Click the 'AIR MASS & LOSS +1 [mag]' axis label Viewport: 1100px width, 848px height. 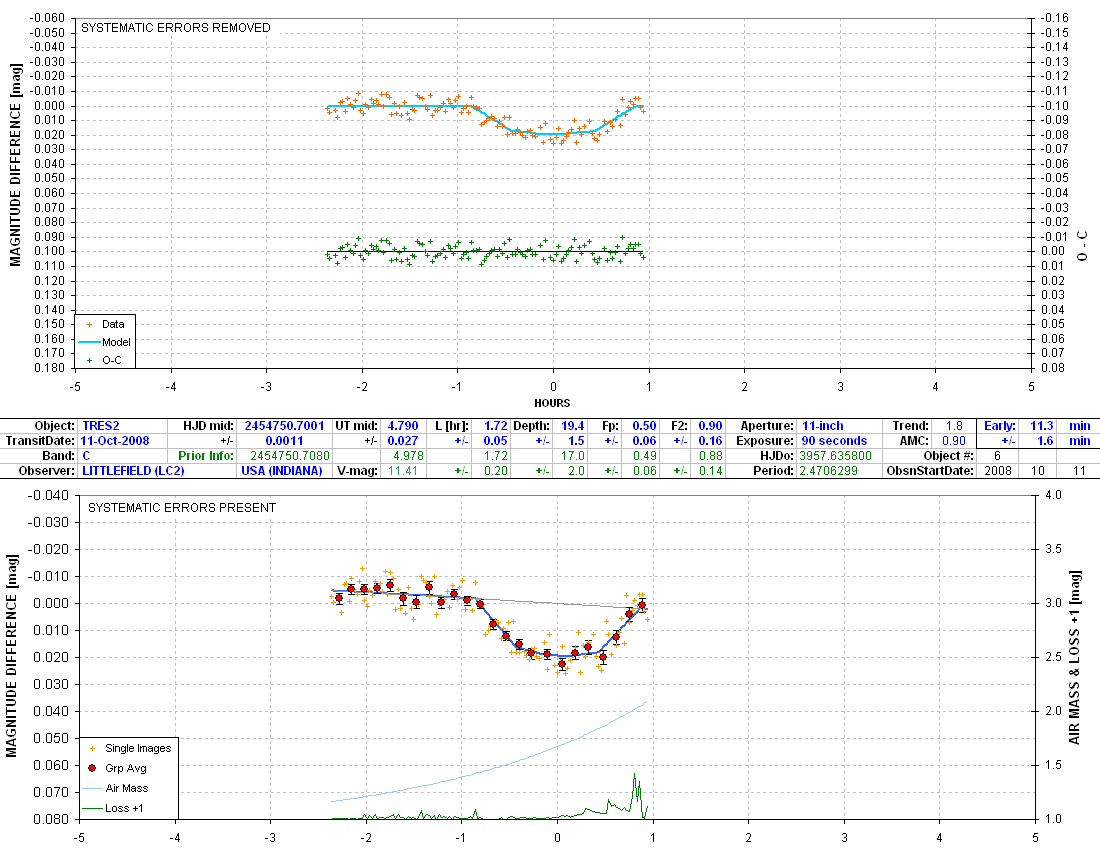(1075, 657)
